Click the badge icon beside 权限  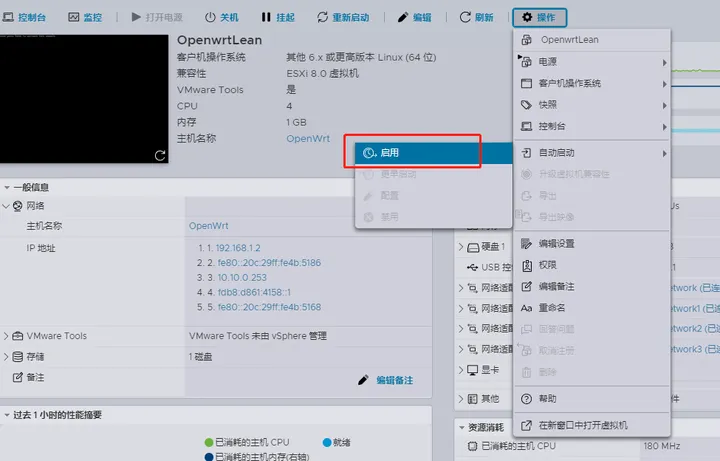point(527,265)
